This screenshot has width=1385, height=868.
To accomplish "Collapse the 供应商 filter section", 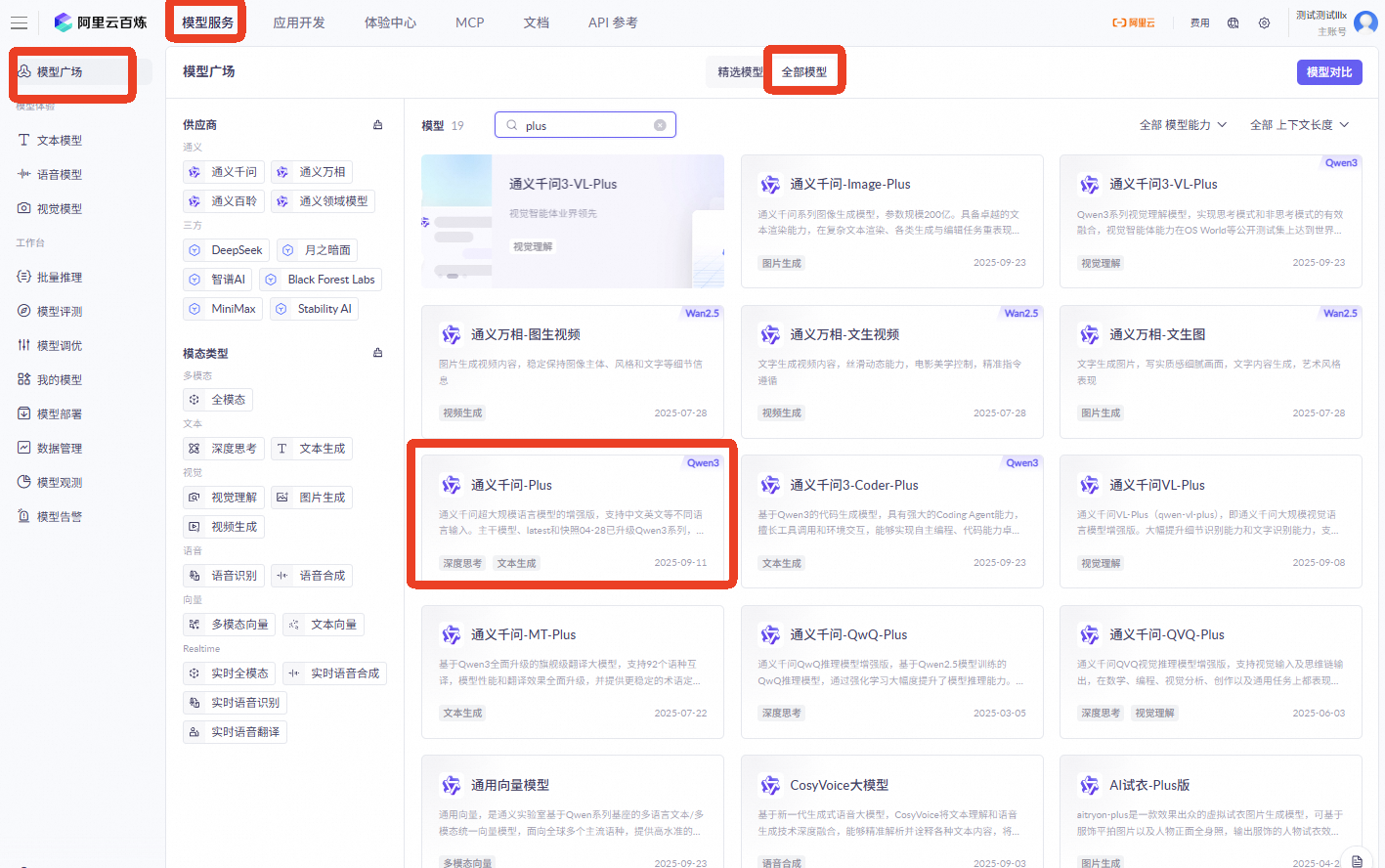I will click(378, 125).
